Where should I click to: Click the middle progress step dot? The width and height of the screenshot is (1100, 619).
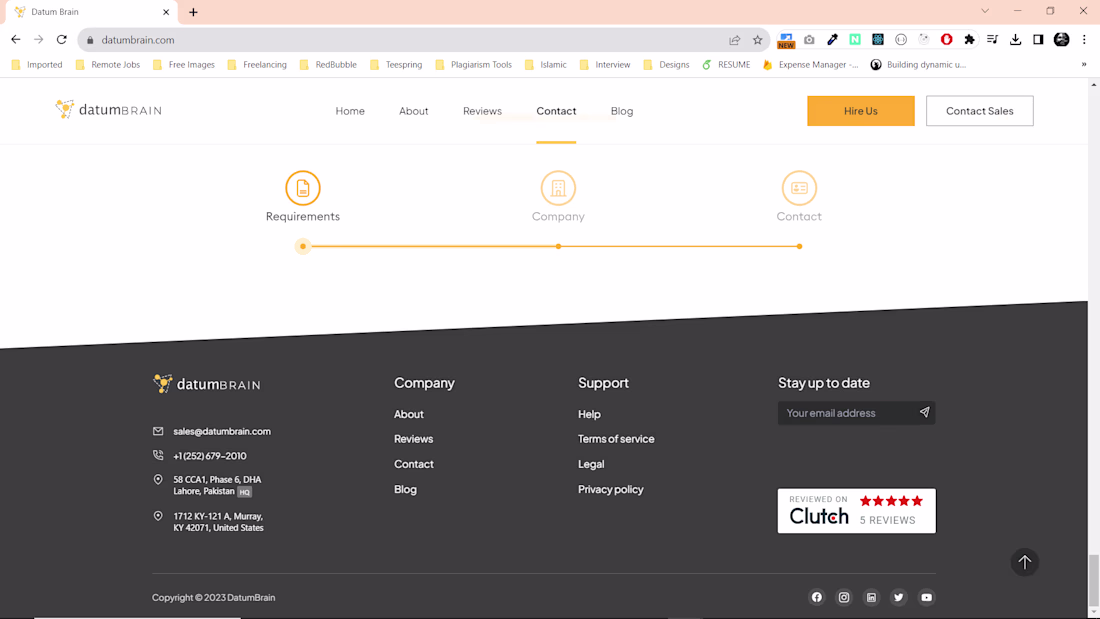pyautogui.click(x=558, y=246)
